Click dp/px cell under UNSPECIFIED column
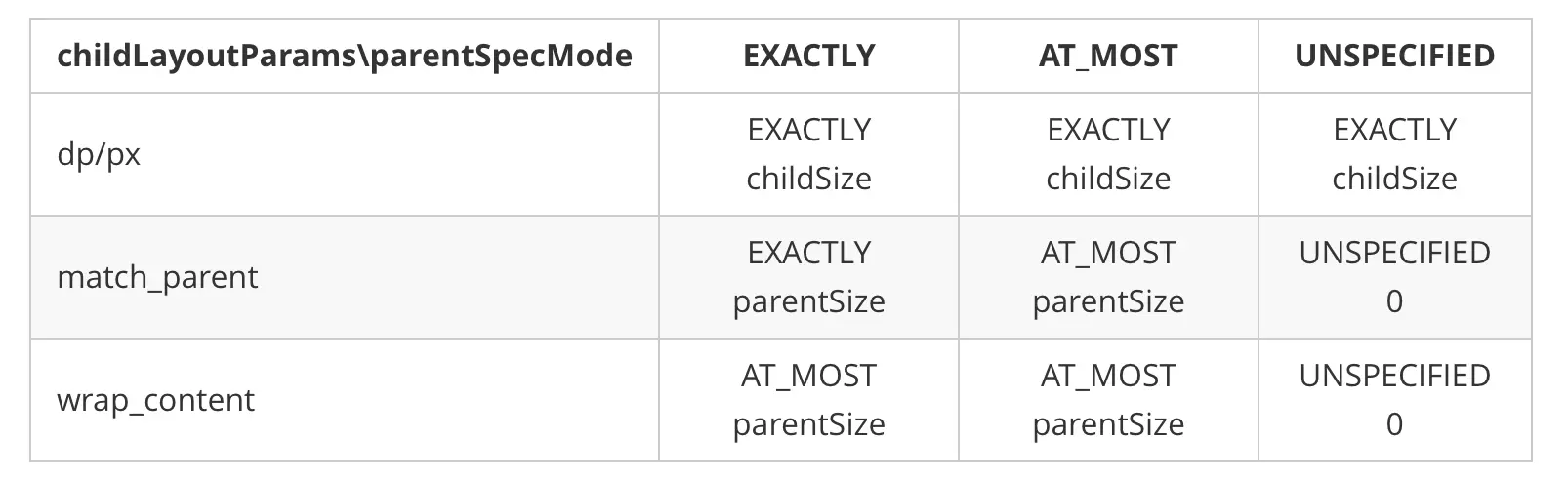Screen dimensions: 1568x480 [x=1394, y=154]
